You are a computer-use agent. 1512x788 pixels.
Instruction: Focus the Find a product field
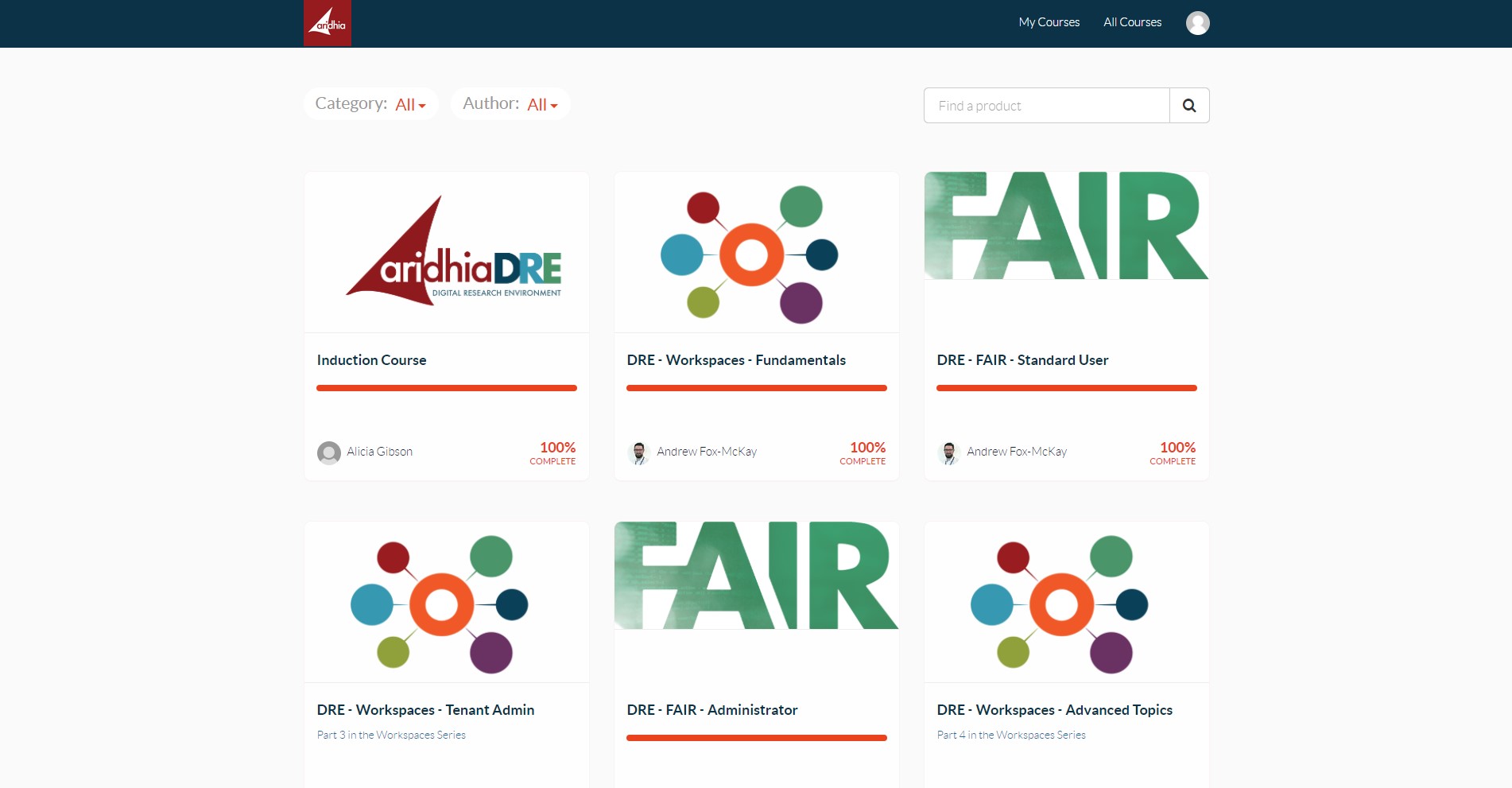coord(1047,106)
